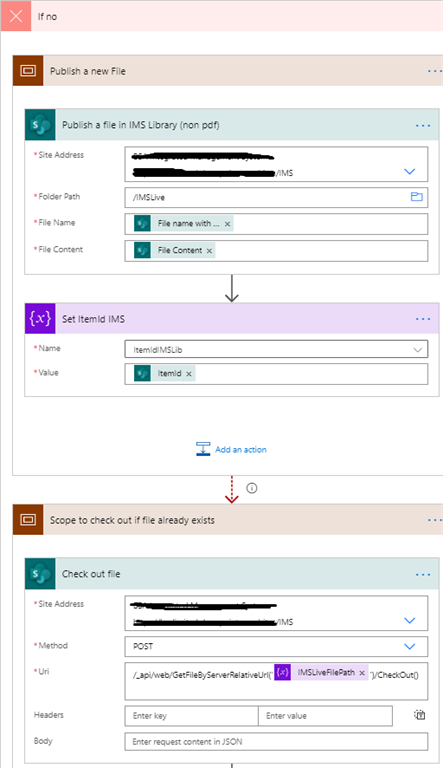Click the SharePoint icon on ItemId token
Screen dimensions: 443x768
pyautogui.click(x=142, y=373)
